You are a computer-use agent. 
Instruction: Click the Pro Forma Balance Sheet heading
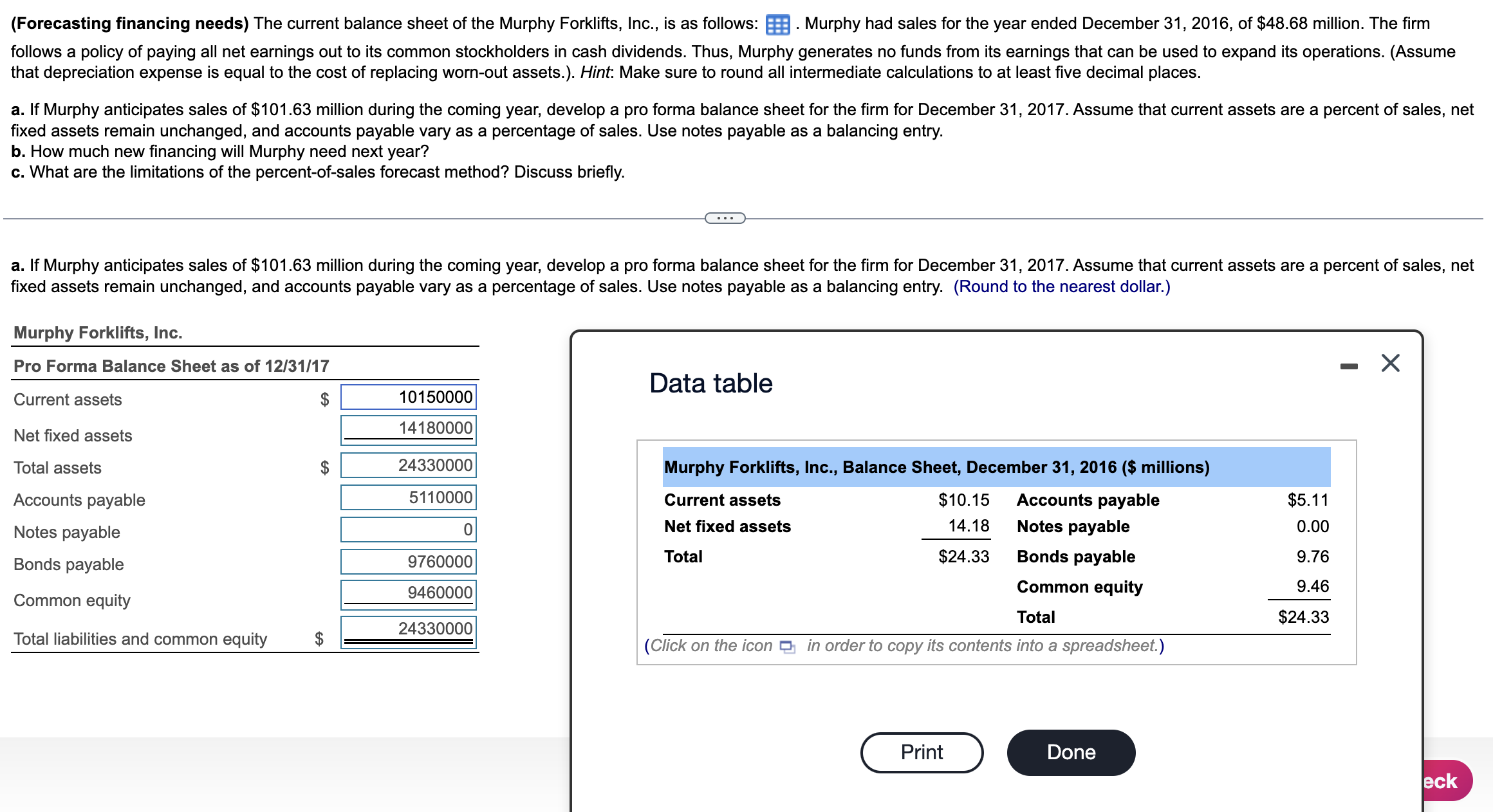[171, 365]
